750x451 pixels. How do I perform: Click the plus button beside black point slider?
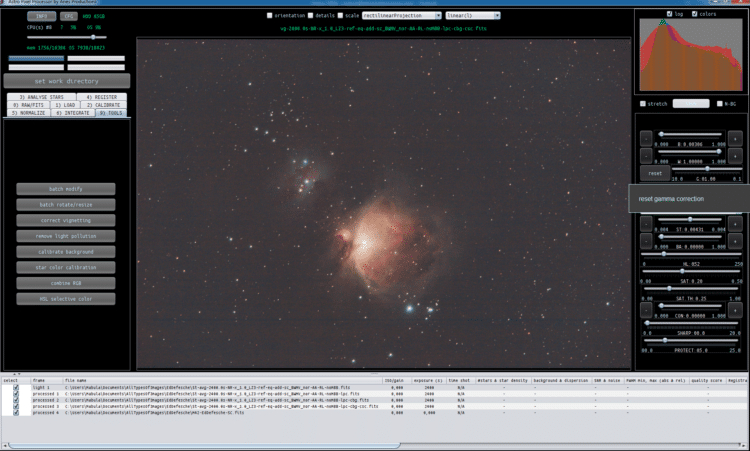coord(735,139)
